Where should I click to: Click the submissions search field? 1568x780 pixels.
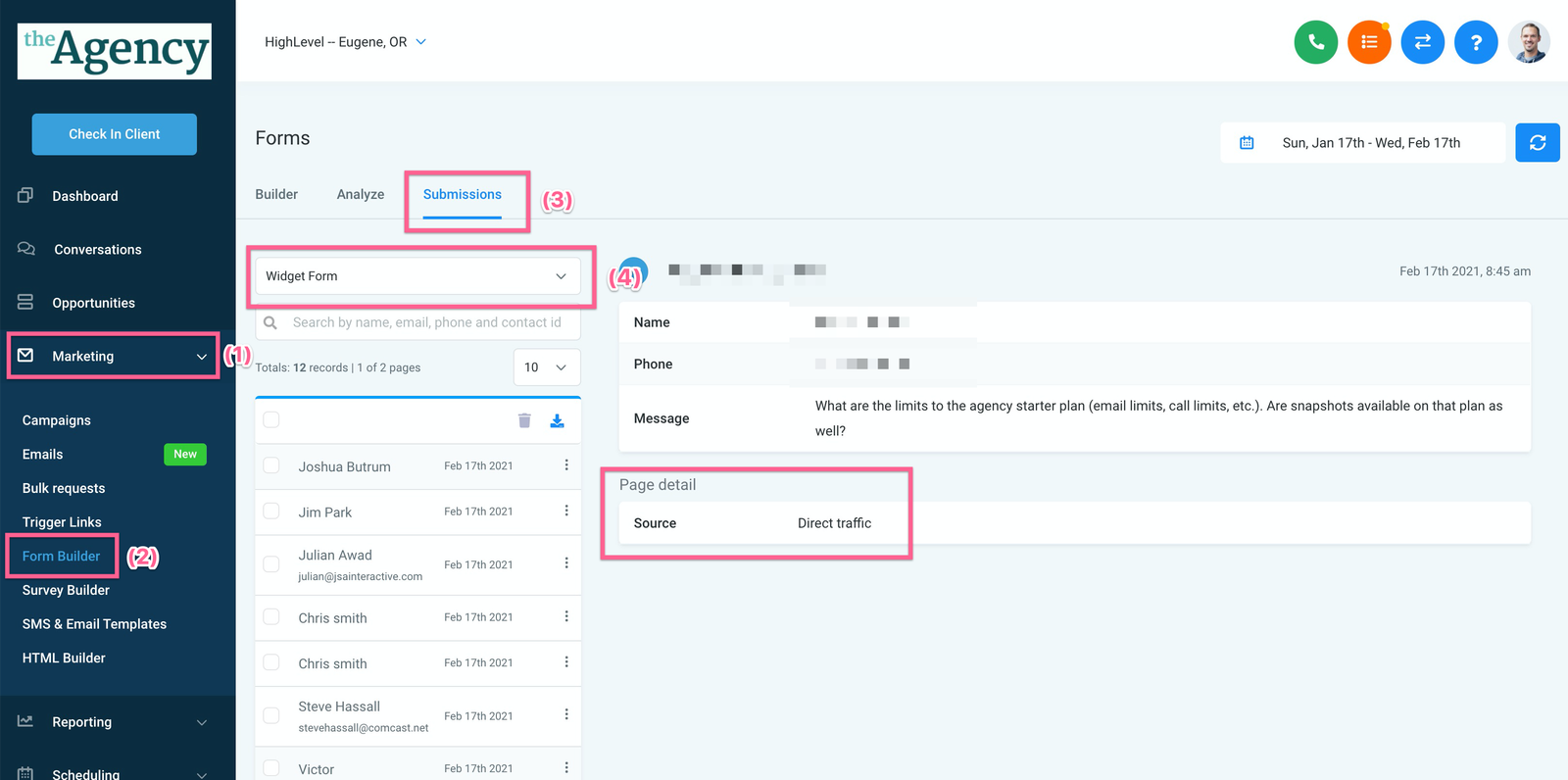[x=426, y=322]
